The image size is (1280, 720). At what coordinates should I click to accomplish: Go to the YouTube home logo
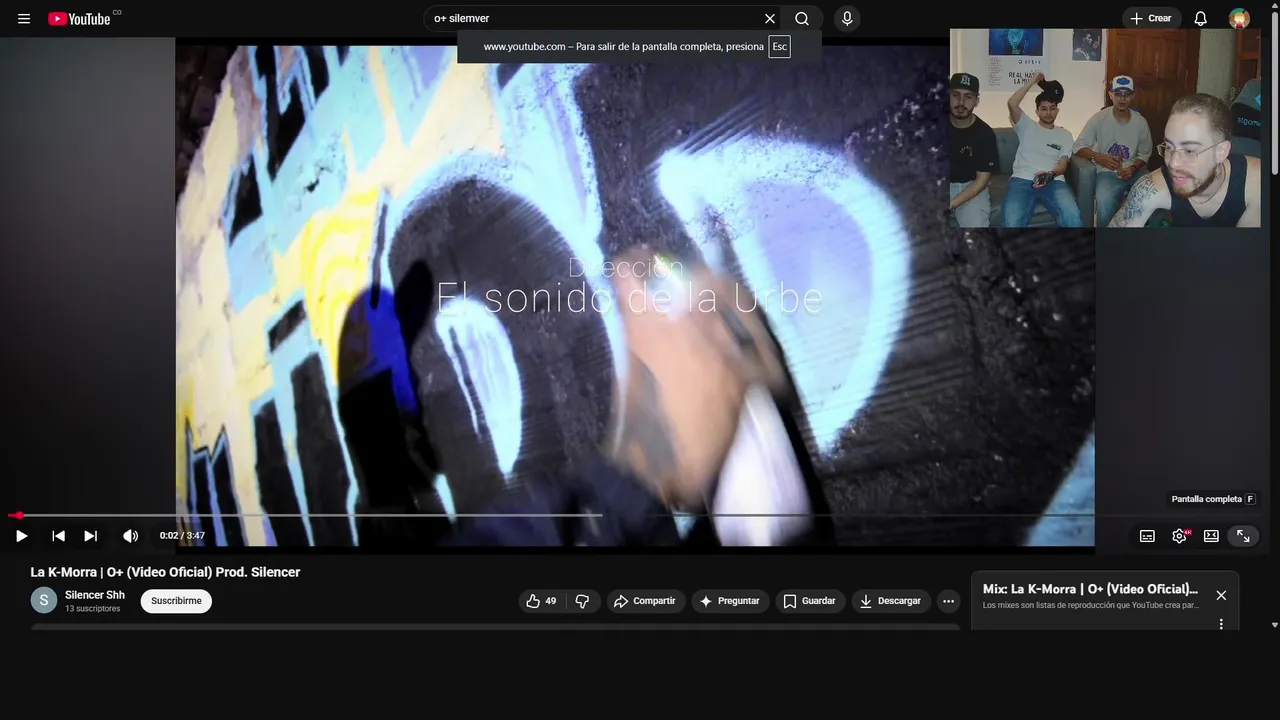79,19
